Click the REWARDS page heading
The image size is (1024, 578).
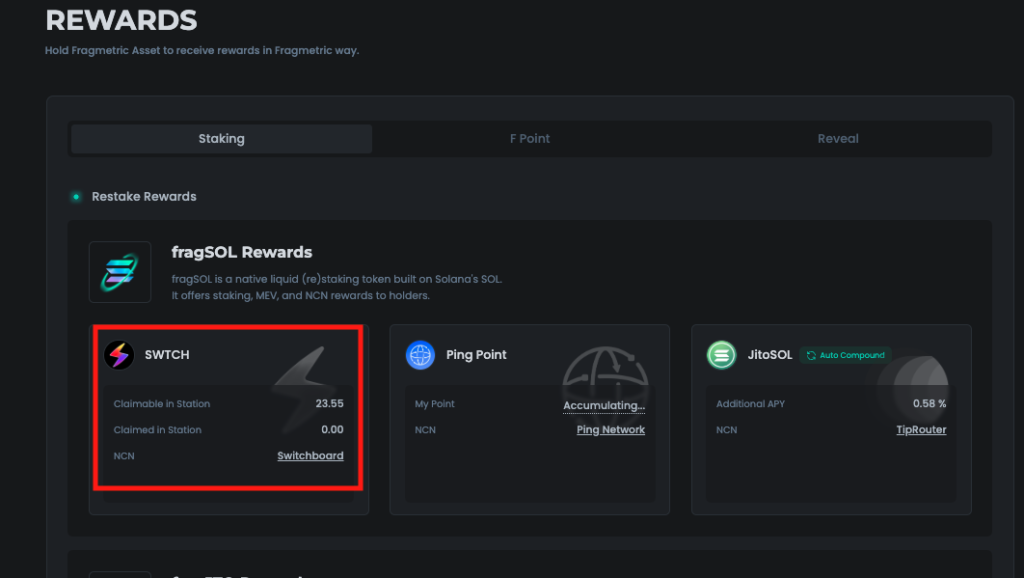[121, 20]
